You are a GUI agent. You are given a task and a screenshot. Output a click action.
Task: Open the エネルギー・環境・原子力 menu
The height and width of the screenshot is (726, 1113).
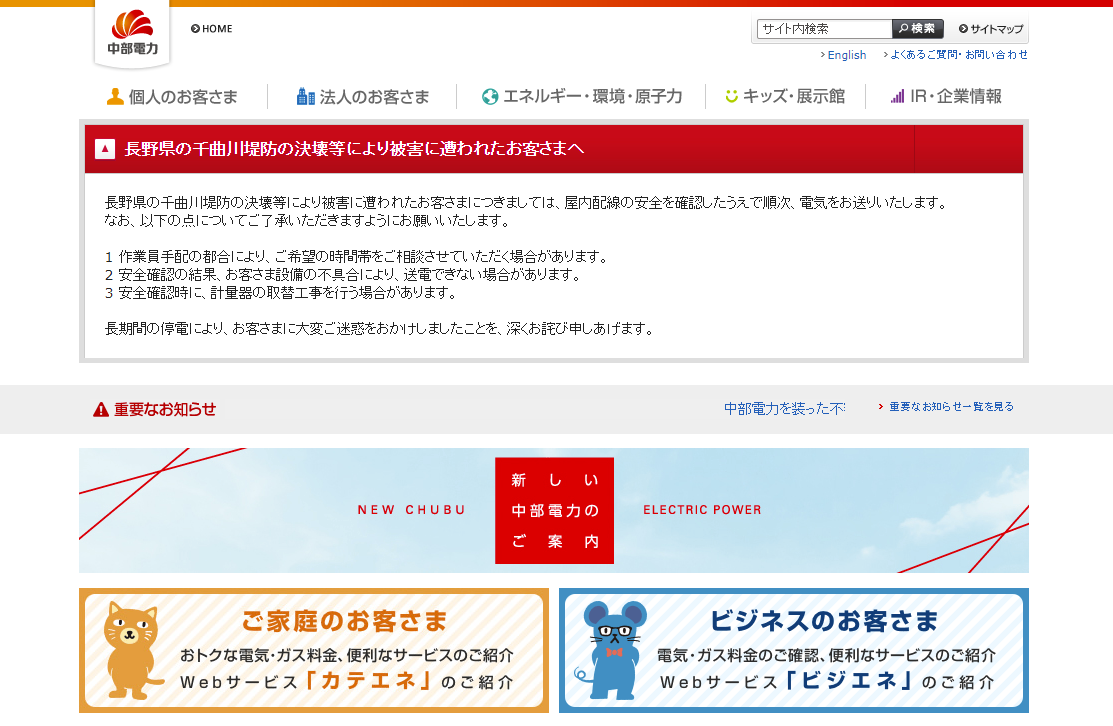(581, 97)
